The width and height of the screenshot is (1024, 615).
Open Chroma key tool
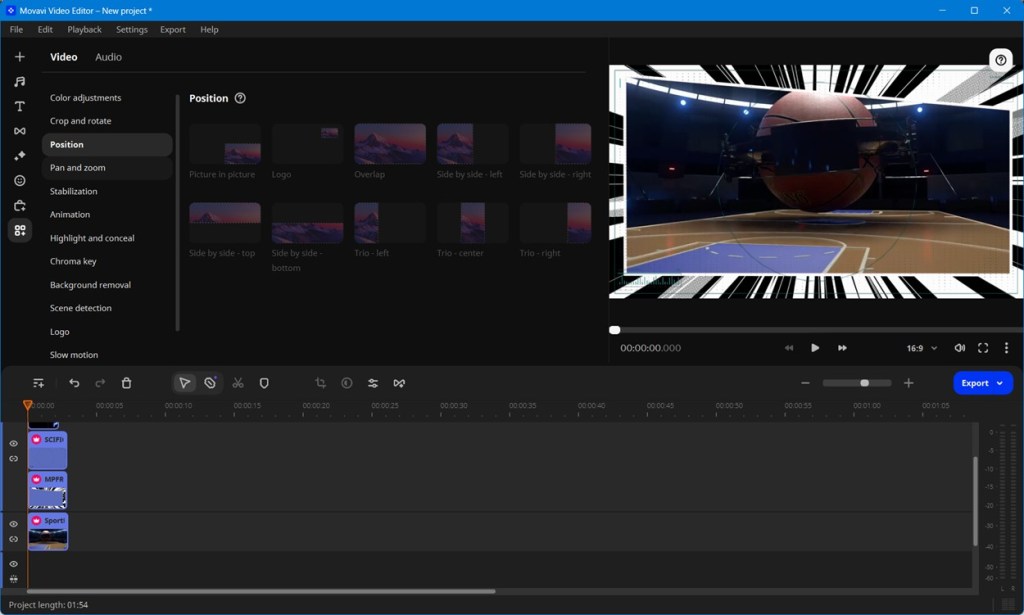(73, 261)
